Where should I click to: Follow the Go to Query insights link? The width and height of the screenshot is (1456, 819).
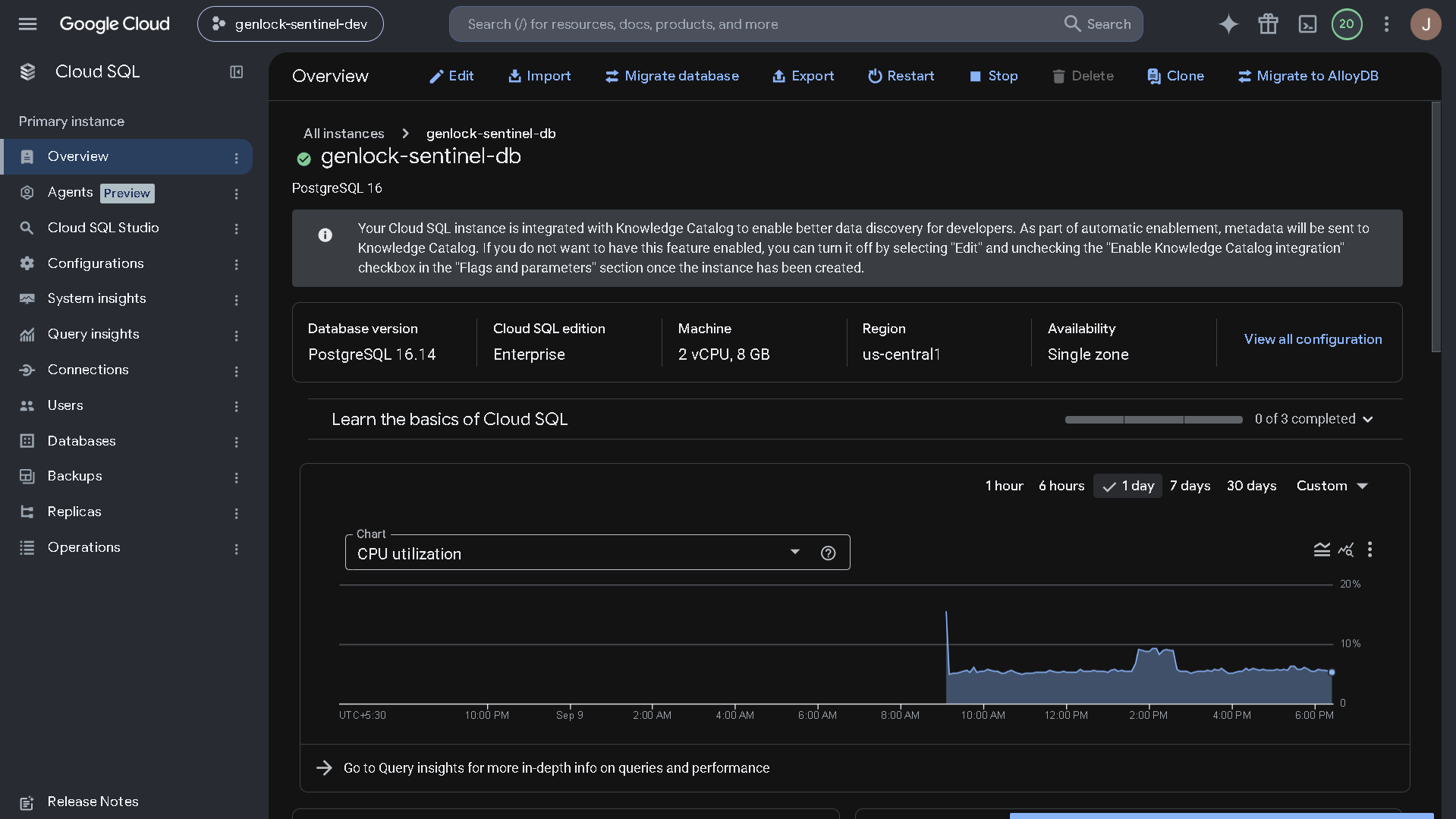[x=556, y=768]
